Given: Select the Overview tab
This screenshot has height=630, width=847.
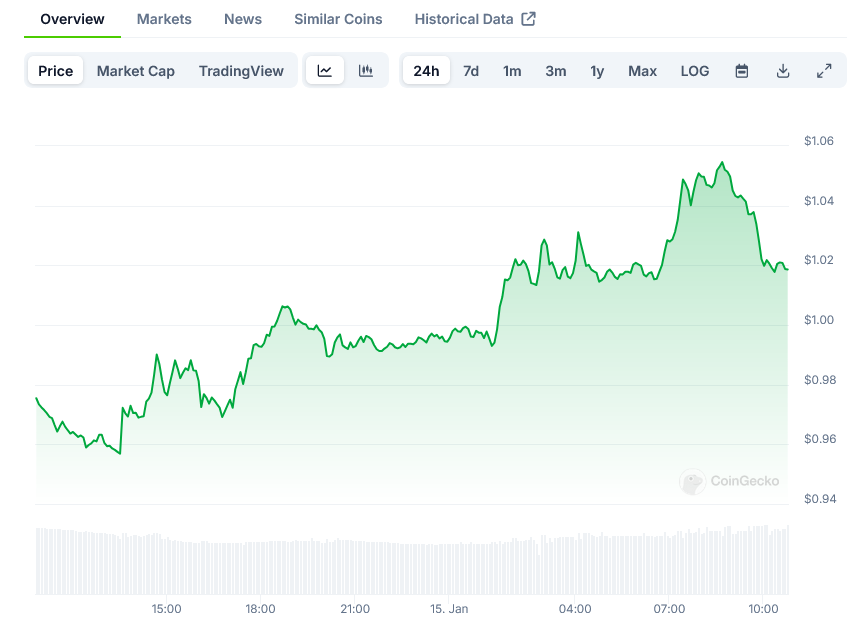Looking at the screenshot, I should click(72, 19).
